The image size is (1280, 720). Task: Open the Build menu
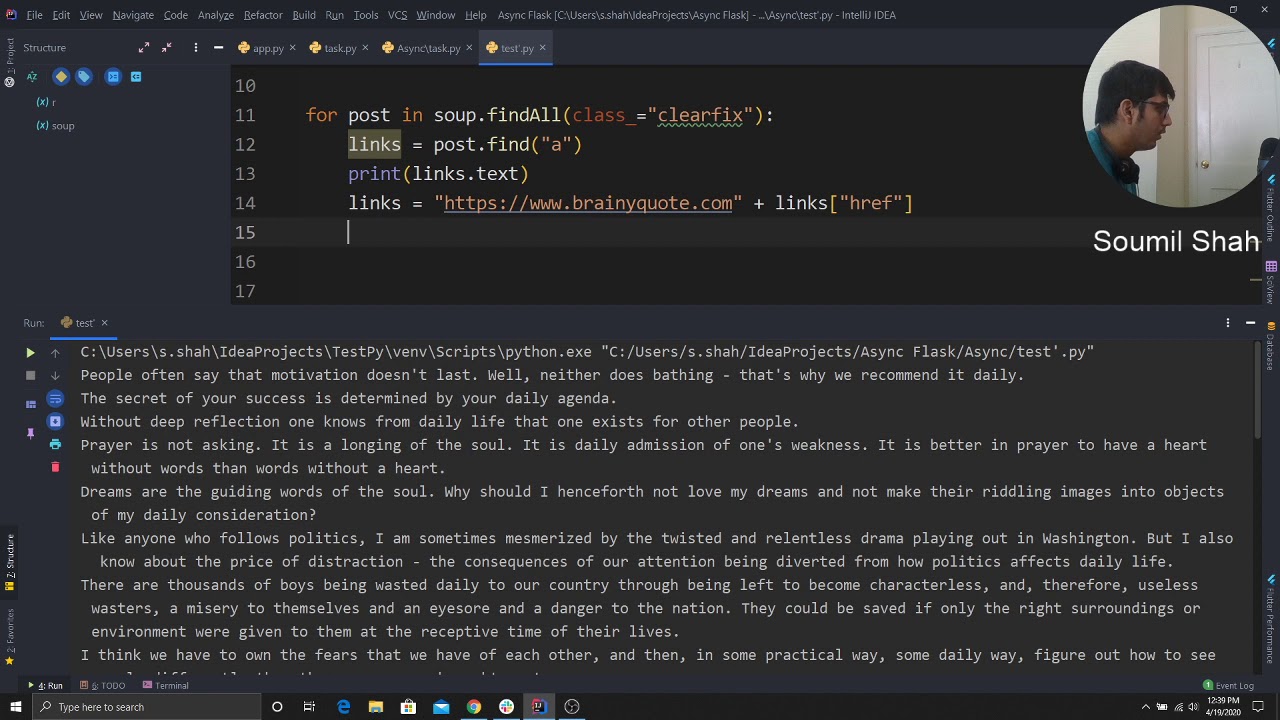click(304, 15)
